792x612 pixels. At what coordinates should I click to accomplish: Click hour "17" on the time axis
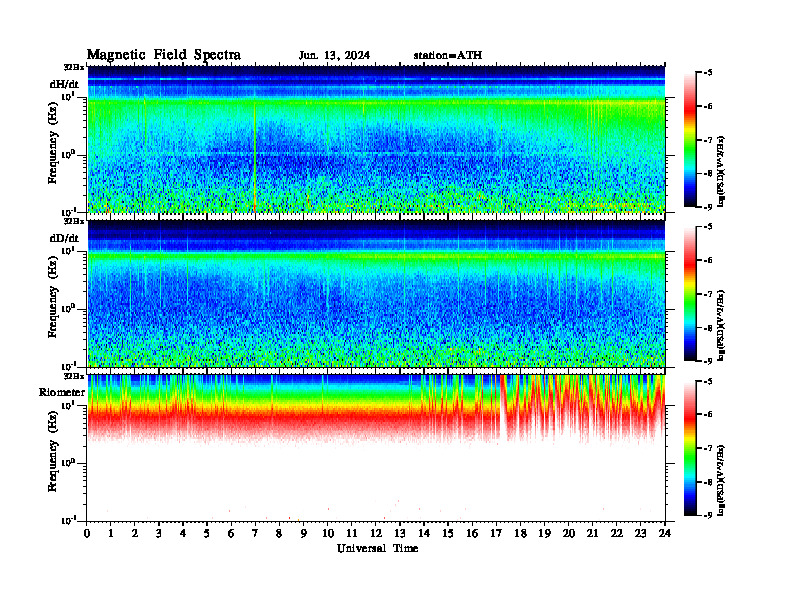[x=496, y=534]
